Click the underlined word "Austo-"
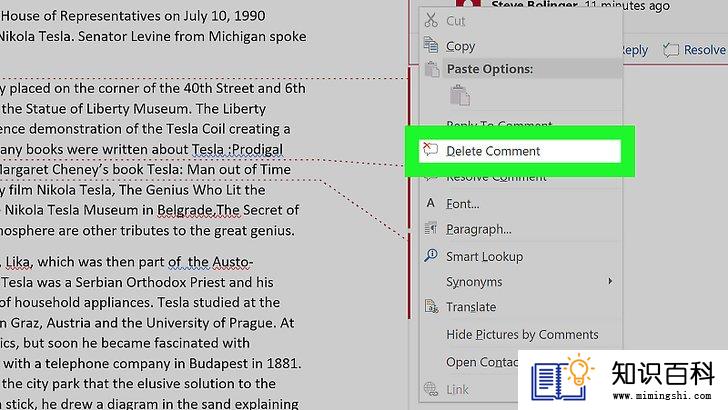Viewport: 728px width, 410px height. (232, 262)
